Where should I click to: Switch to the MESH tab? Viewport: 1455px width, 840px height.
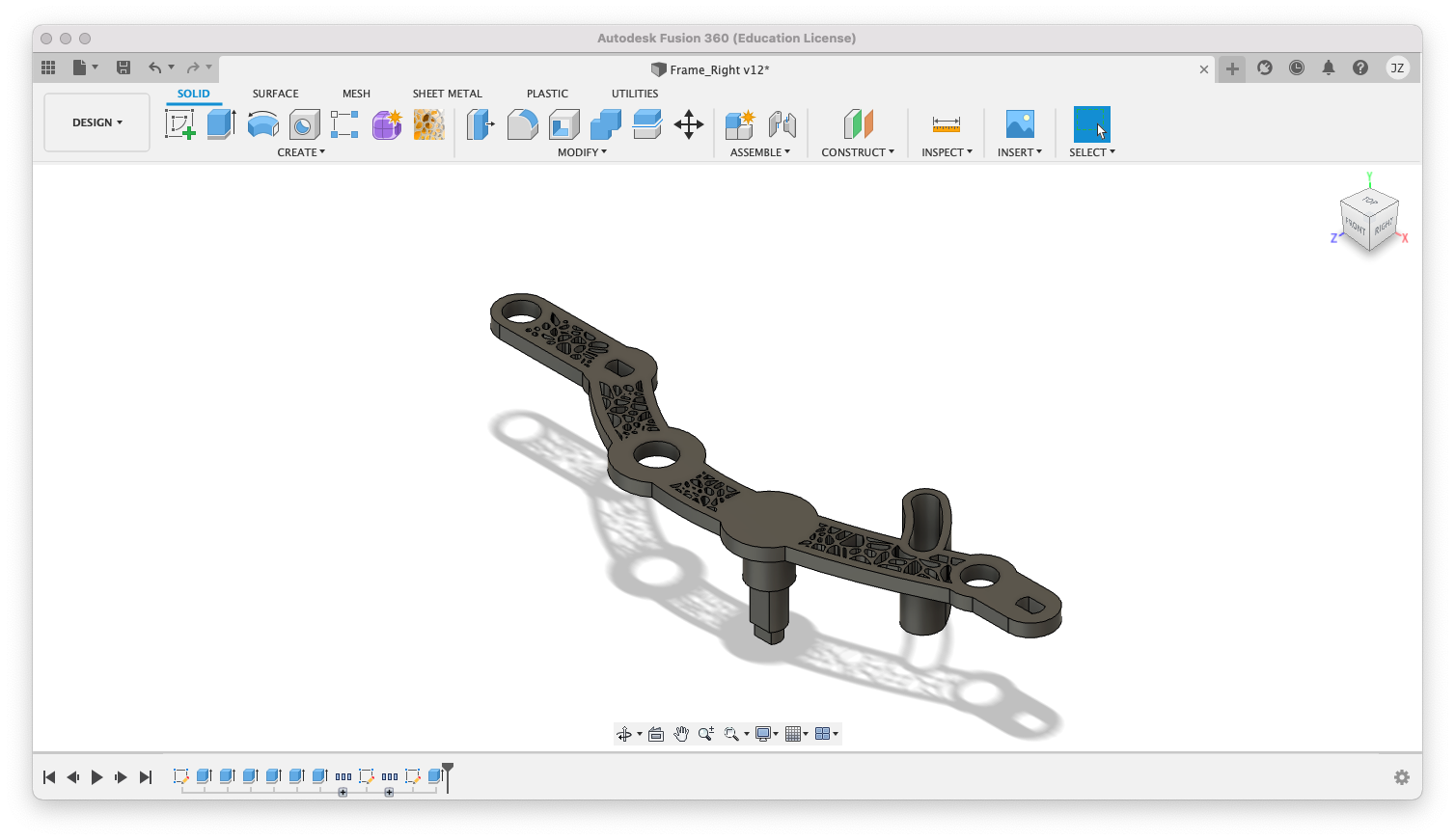(x=357, y=94)
